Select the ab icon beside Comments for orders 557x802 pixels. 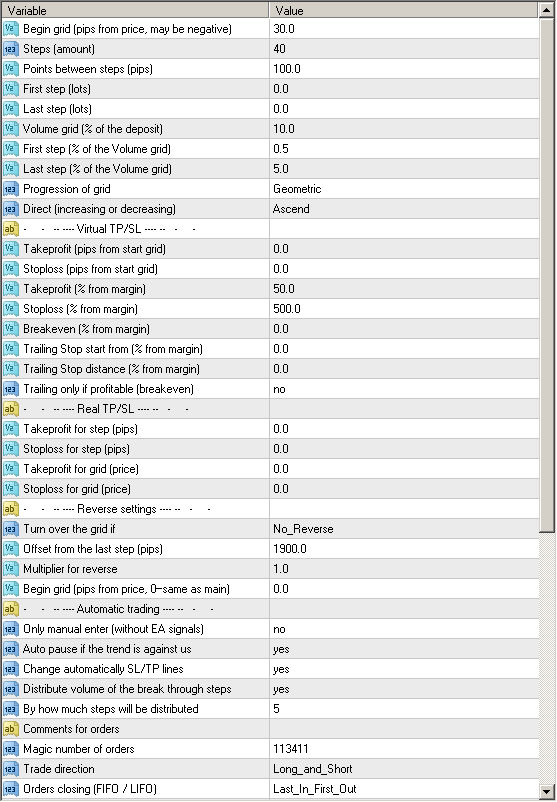[x=11, y=729]
